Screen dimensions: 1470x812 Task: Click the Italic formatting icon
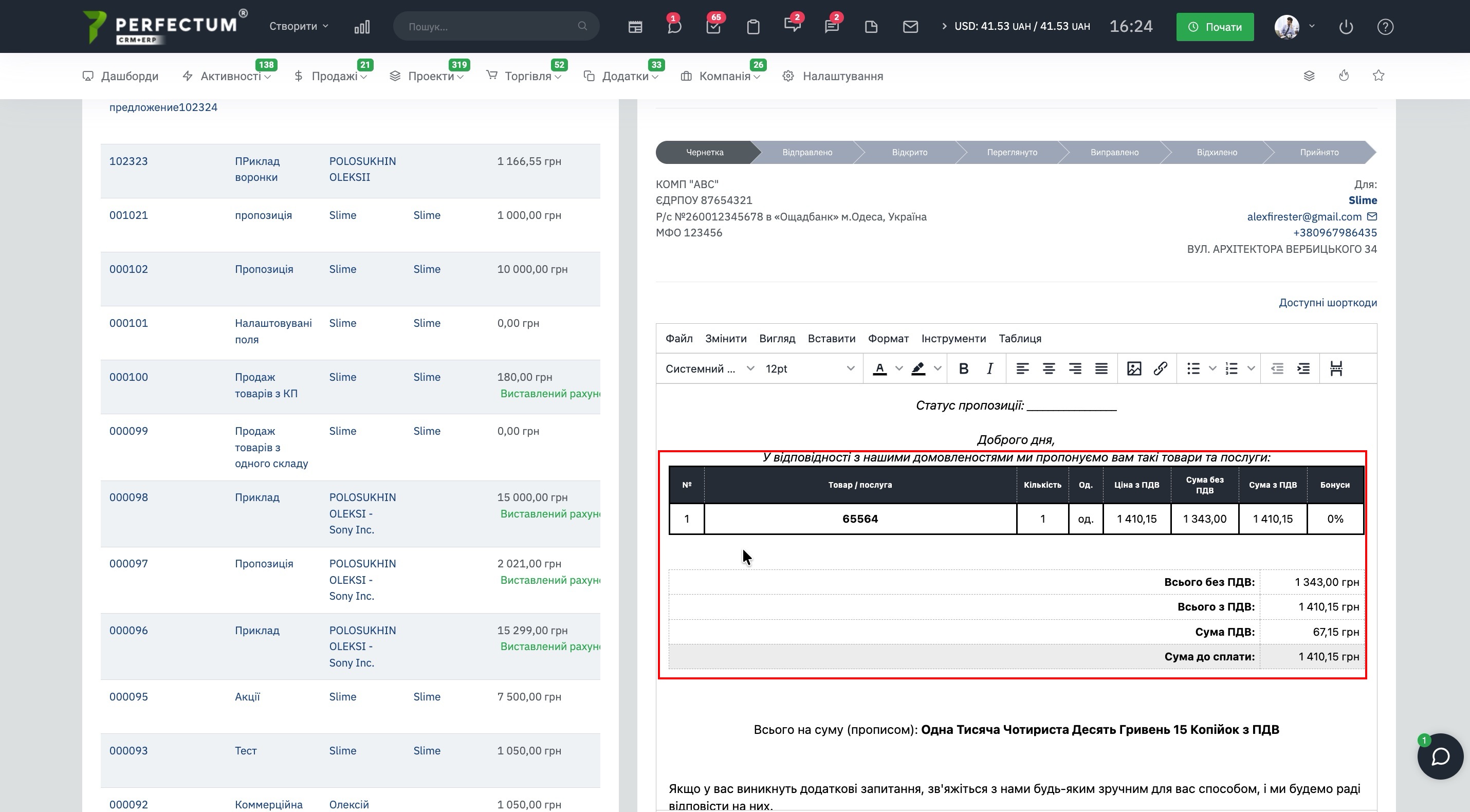point(990,368)
